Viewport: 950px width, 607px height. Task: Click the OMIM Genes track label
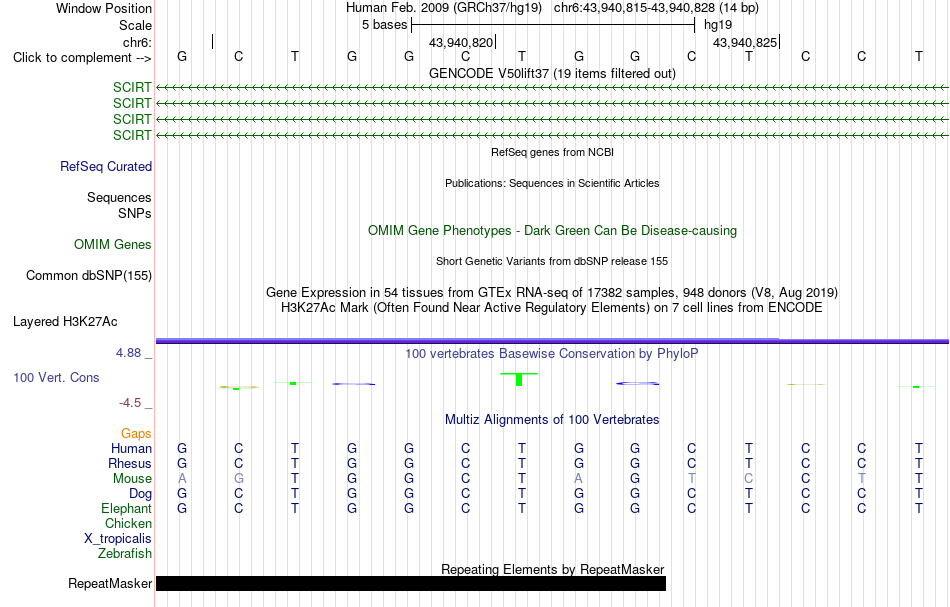(x=113, y=245)
